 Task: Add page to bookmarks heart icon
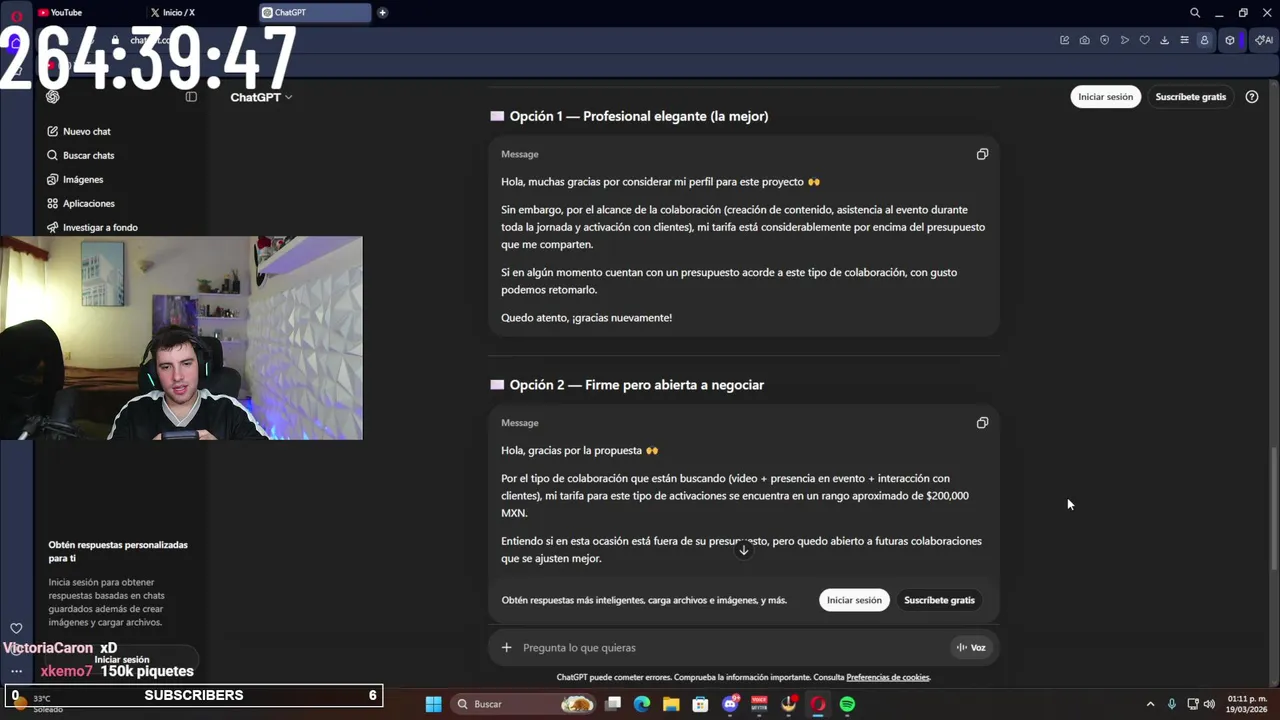click(x=1144, y=40)
